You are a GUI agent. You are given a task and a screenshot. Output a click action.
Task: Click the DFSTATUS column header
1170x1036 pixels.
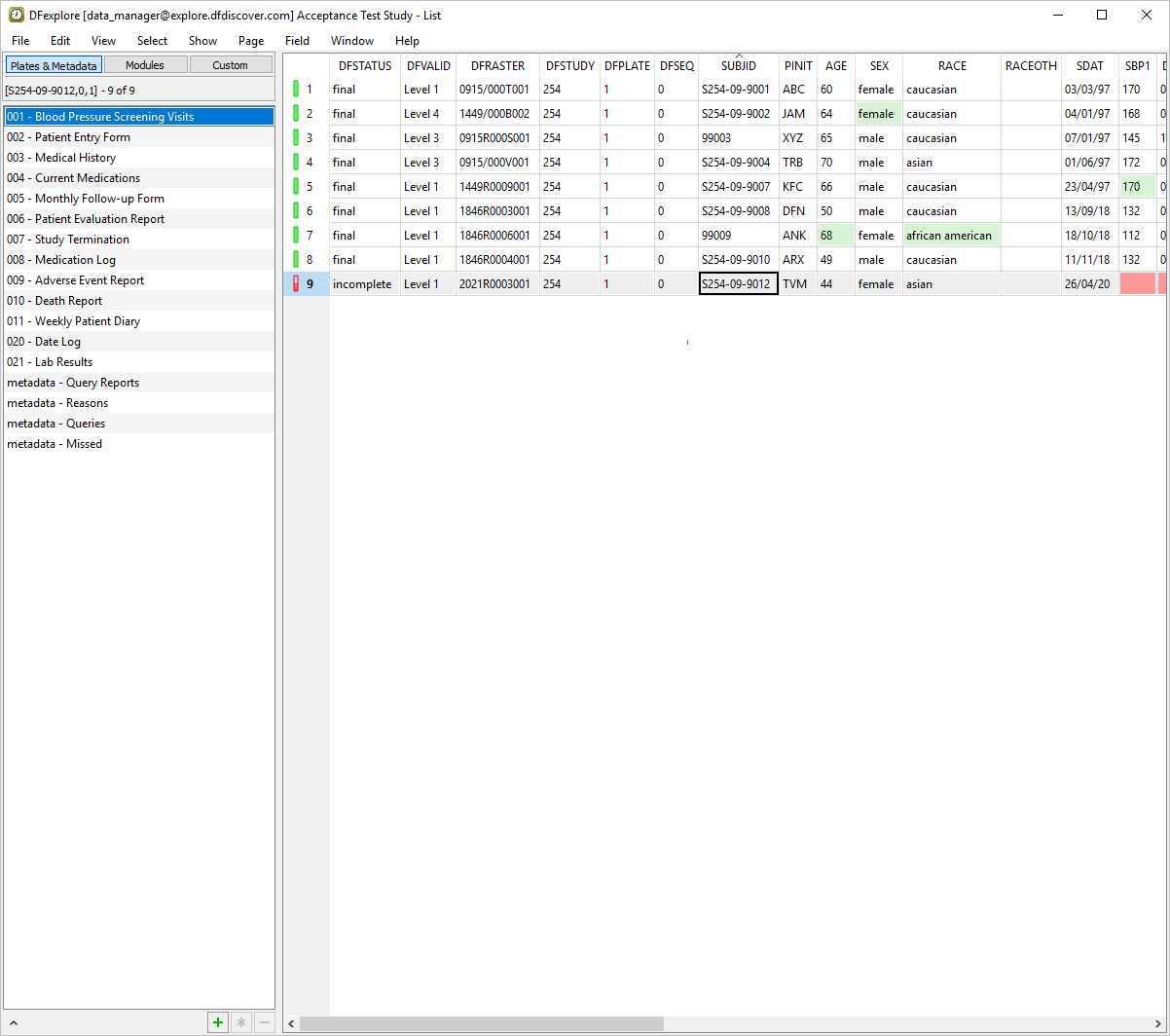coord(365,66)
